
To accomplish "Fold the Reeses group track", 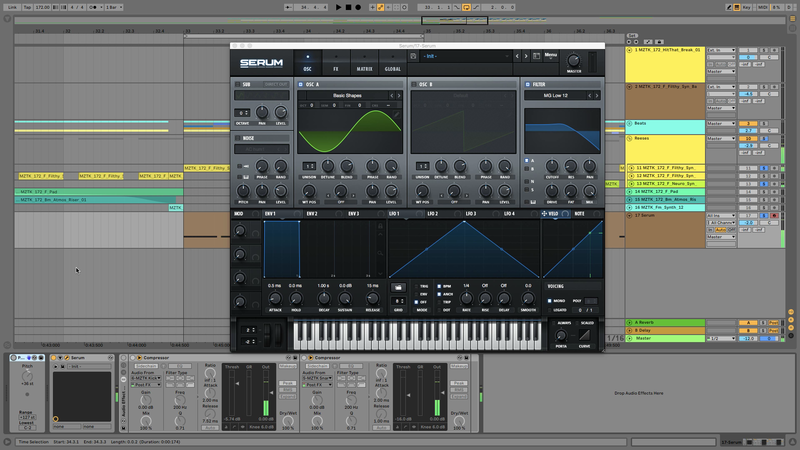I will [x=629, y=138].
